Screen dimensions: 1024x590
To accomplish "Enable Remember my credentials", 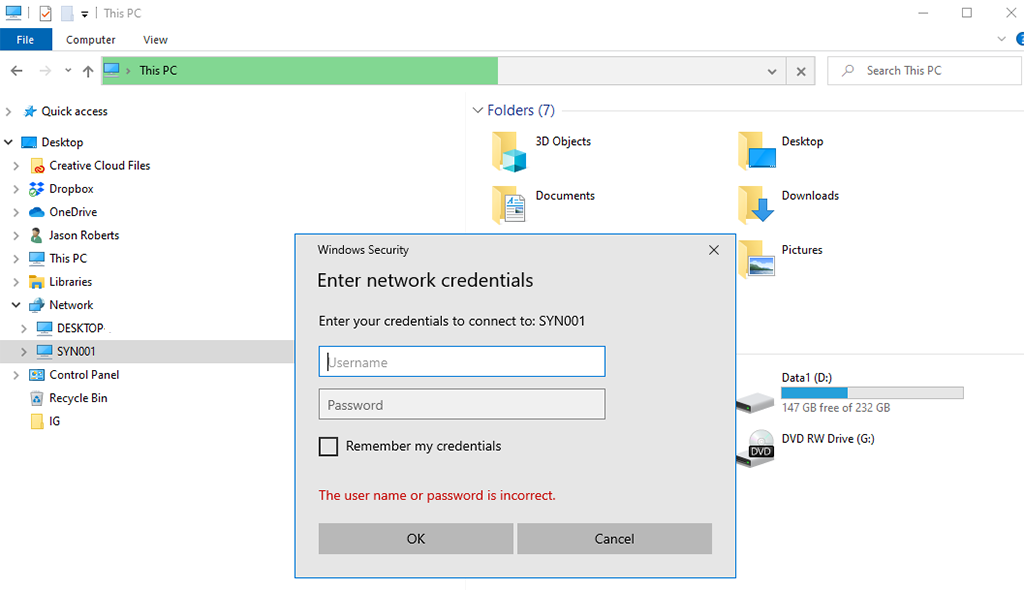I will [x=329, y=446].
